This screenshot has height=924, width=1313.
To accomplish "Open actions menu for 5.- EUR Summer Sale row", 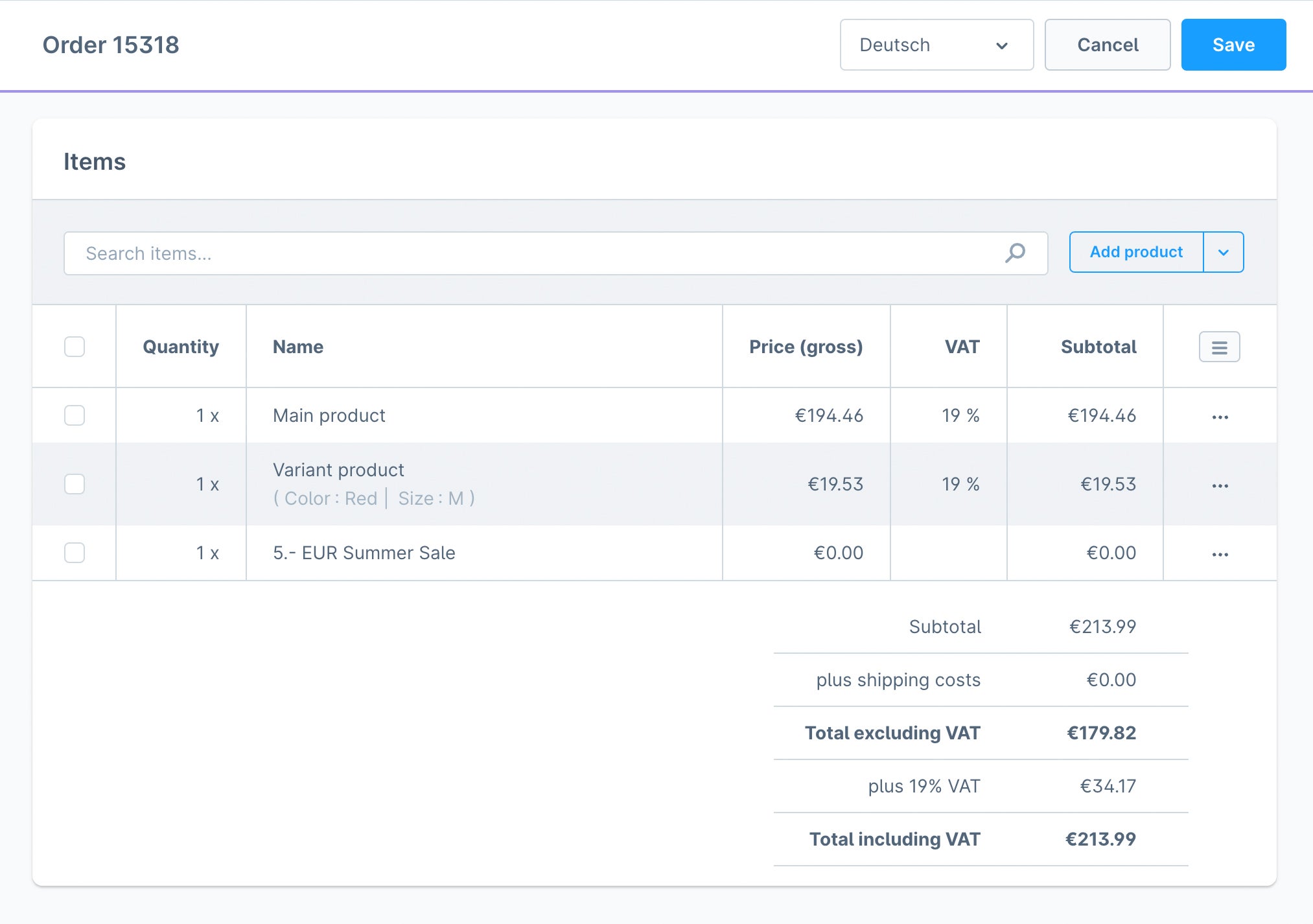I will (1220, 554).
